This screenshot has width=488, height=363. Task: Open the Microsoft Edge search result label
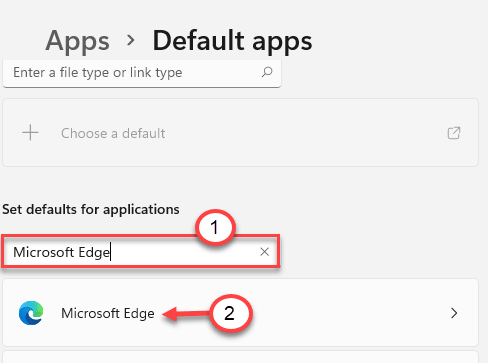click(108, 313)
